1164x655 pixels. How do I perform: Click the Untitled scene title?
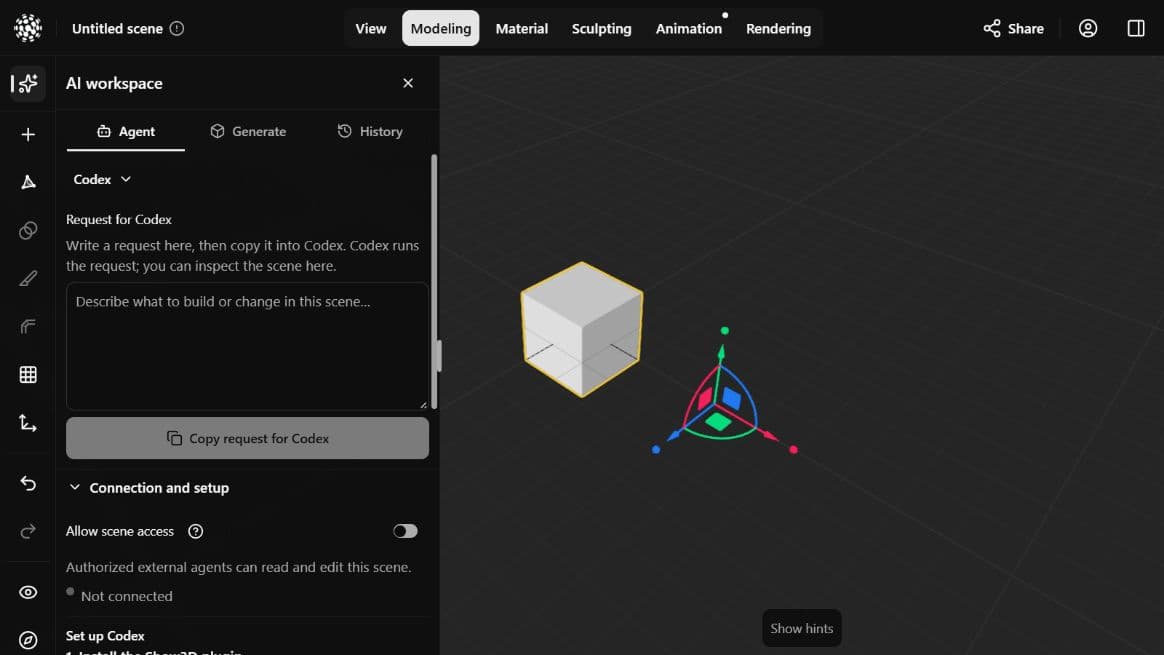coord(117,28)
